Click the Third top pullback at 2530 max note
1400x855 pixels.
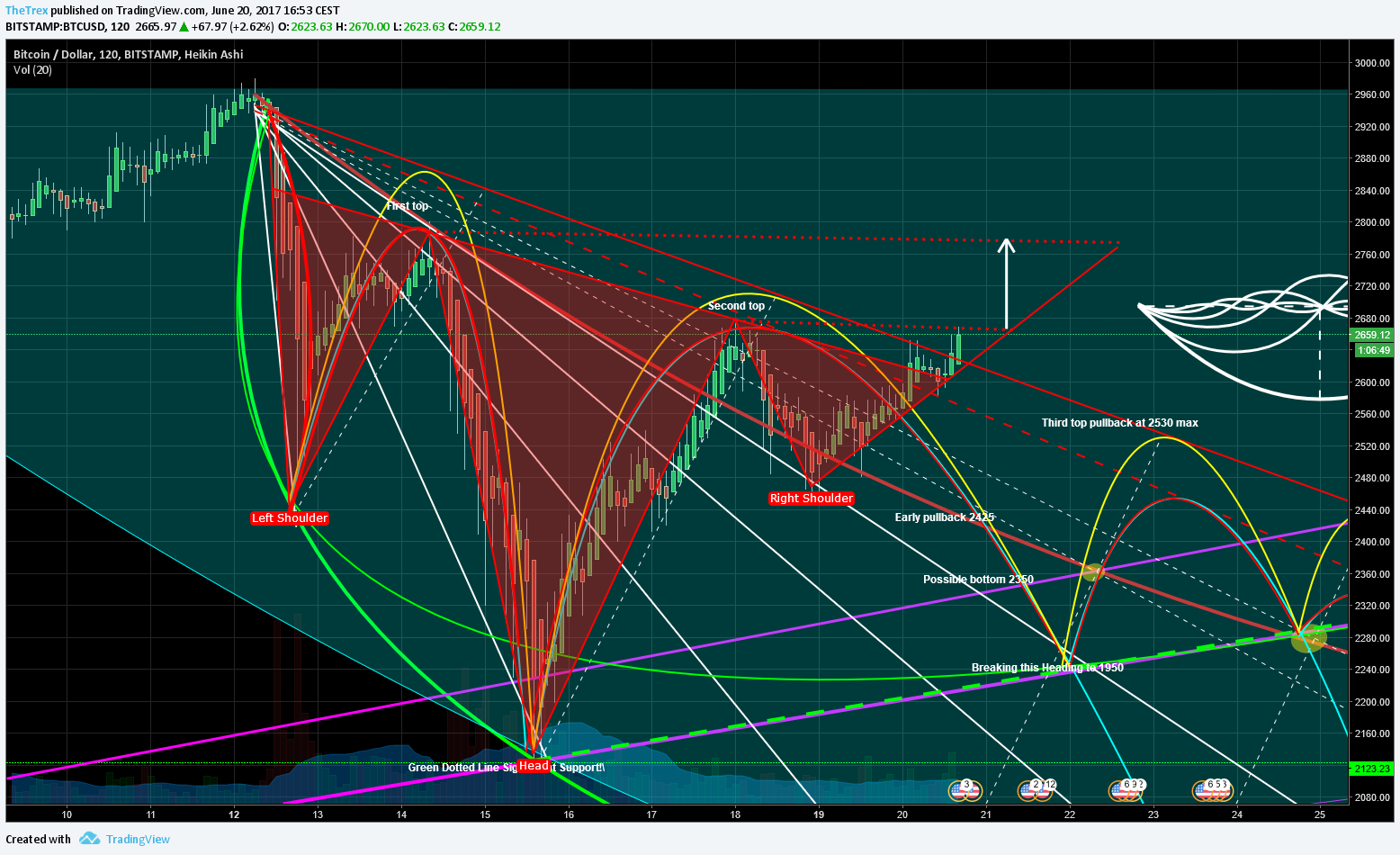[1120, 423]
